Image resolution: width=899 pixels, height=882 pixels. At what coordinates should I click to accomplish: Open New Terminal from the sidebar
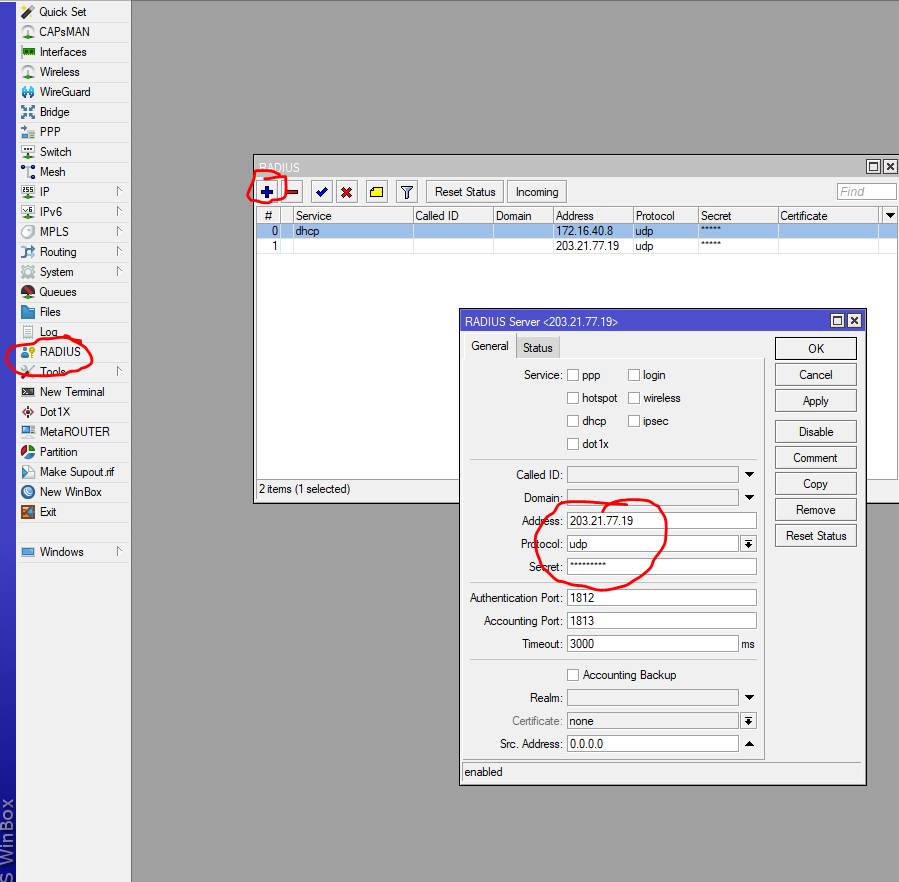click(x=71, y=392)
